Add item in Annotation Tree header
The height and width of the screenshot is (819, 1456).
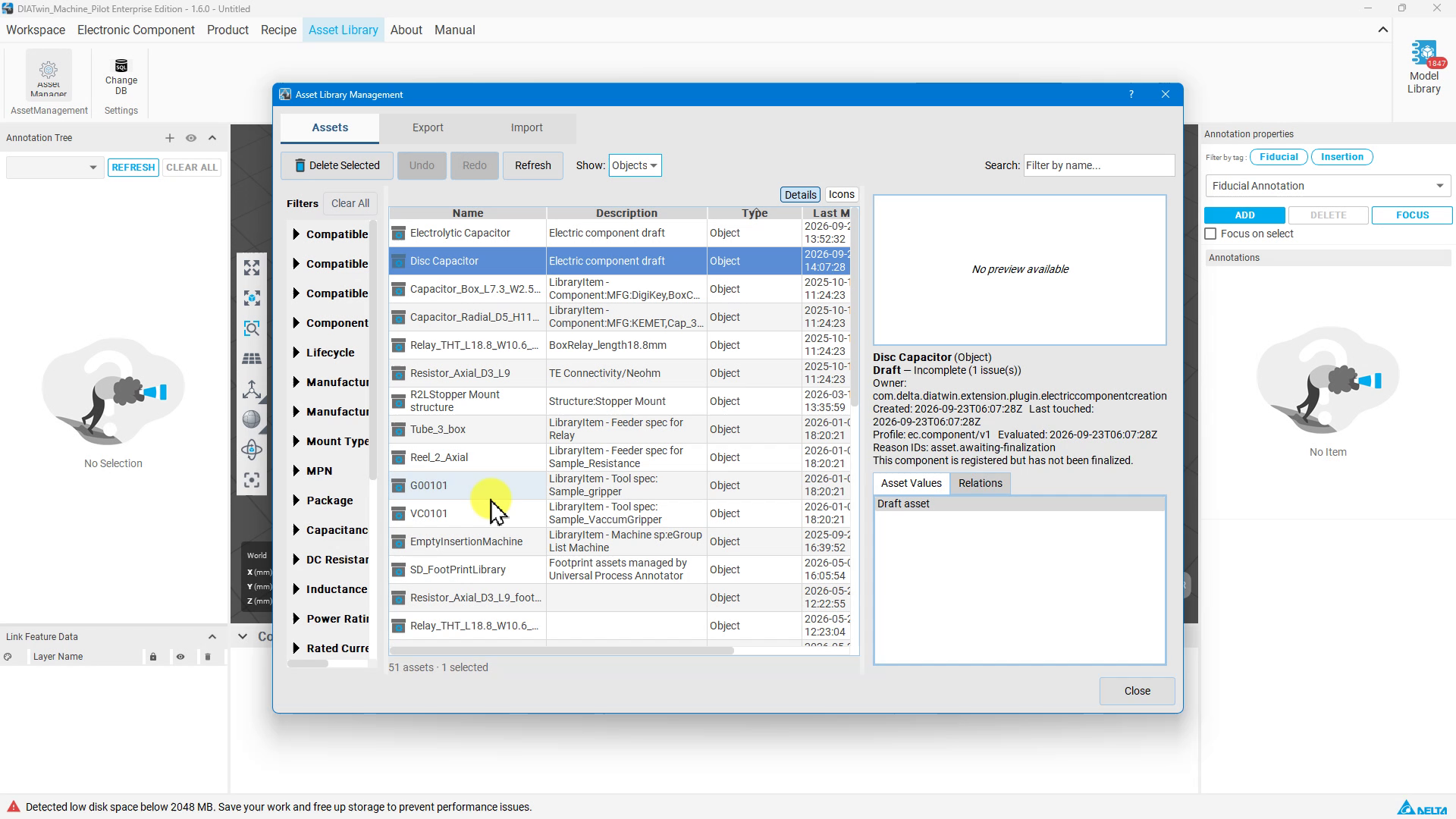(170, 138)
